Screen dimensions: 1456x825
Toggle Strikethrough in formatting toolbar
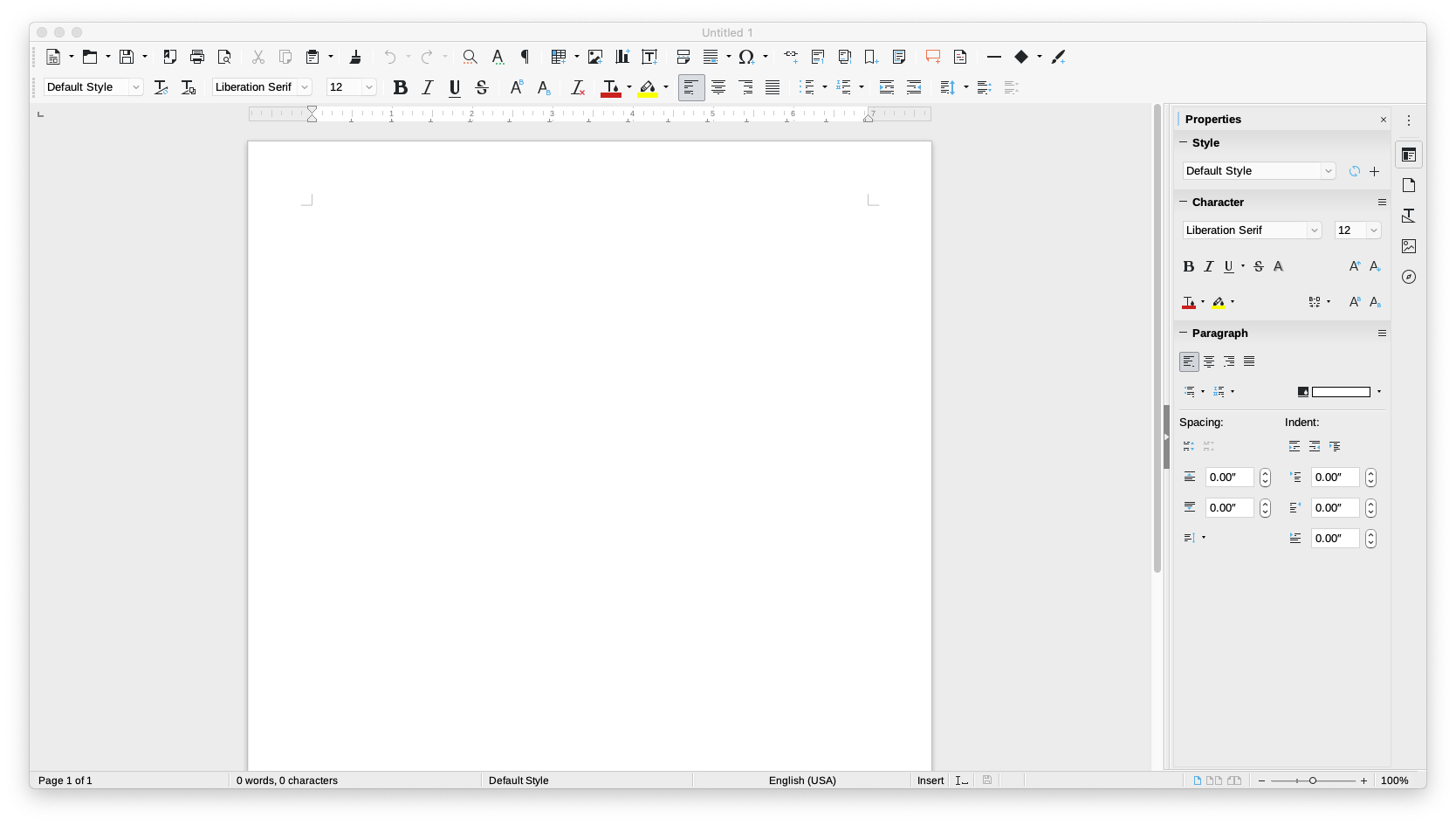click(482, 87)
